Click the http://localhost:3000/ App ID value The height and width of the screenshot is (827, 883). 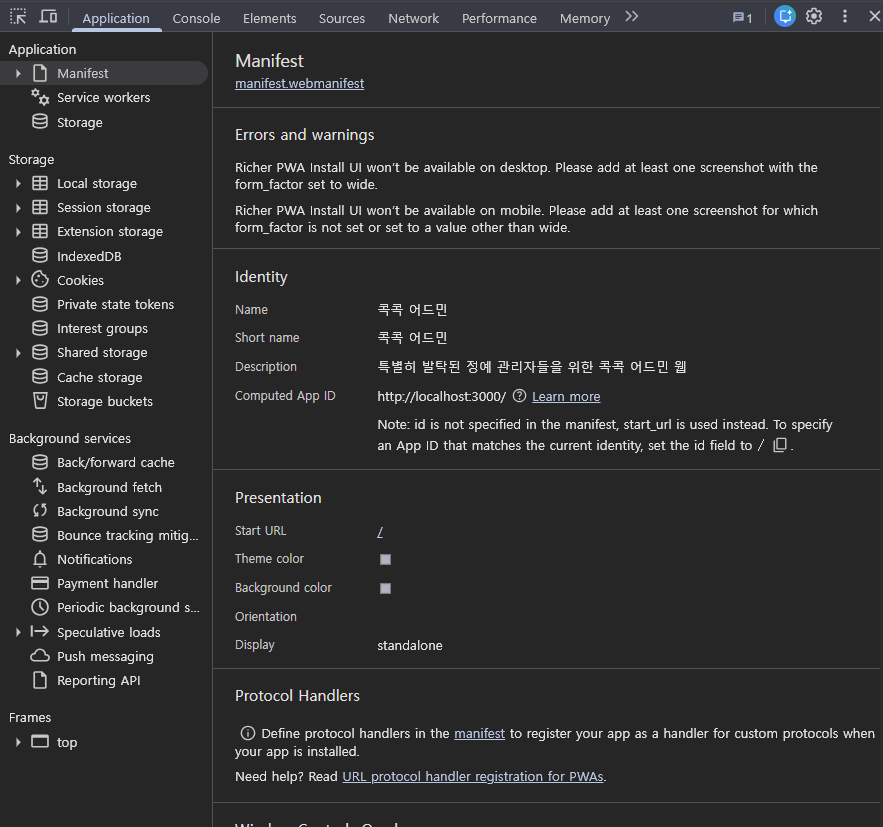click(x=442, y=396)
